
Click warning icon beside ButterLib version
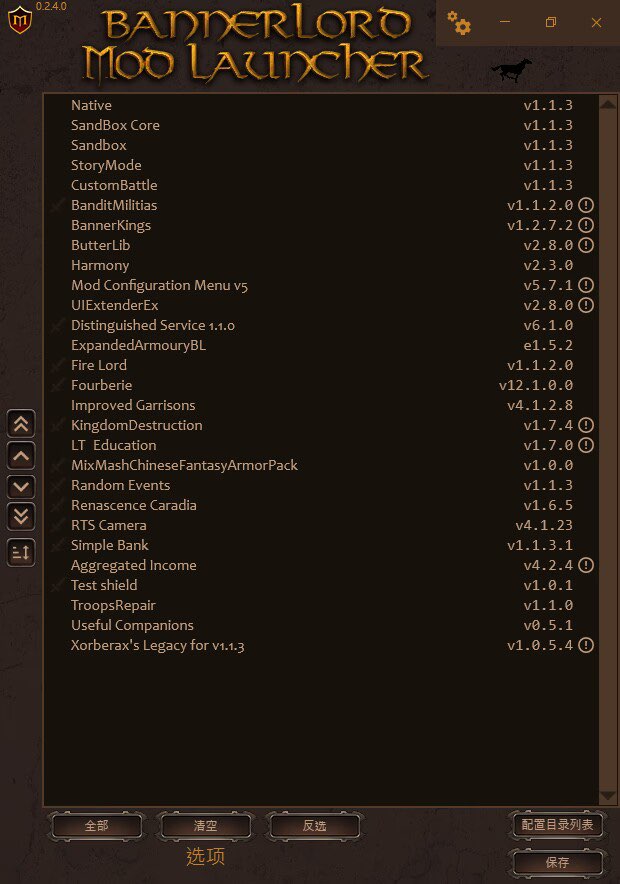pos(586,245)
